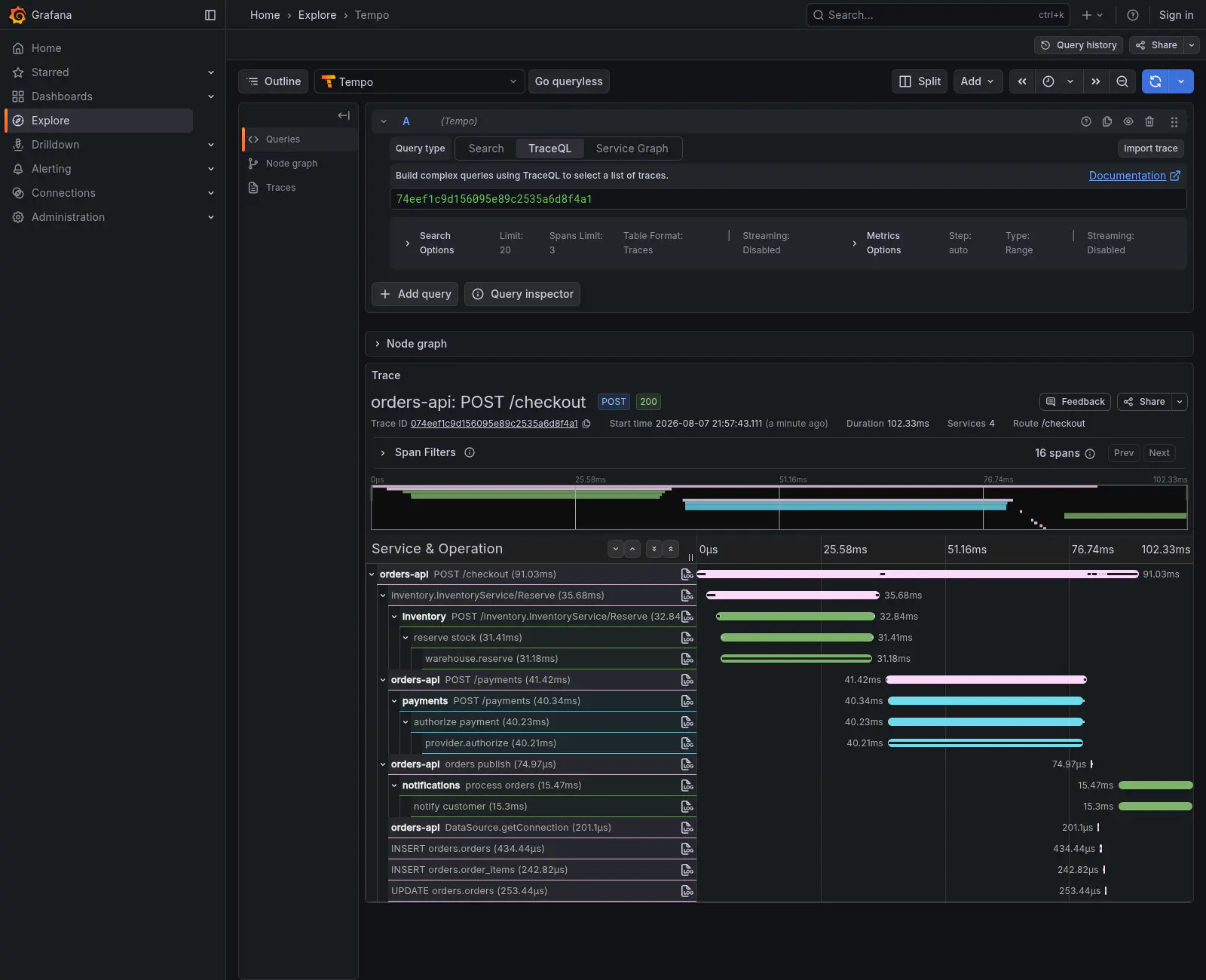Image resolution: width=1206 pixels, height=980 pixels.
Task: Click the Outline button
Action: 273,81
